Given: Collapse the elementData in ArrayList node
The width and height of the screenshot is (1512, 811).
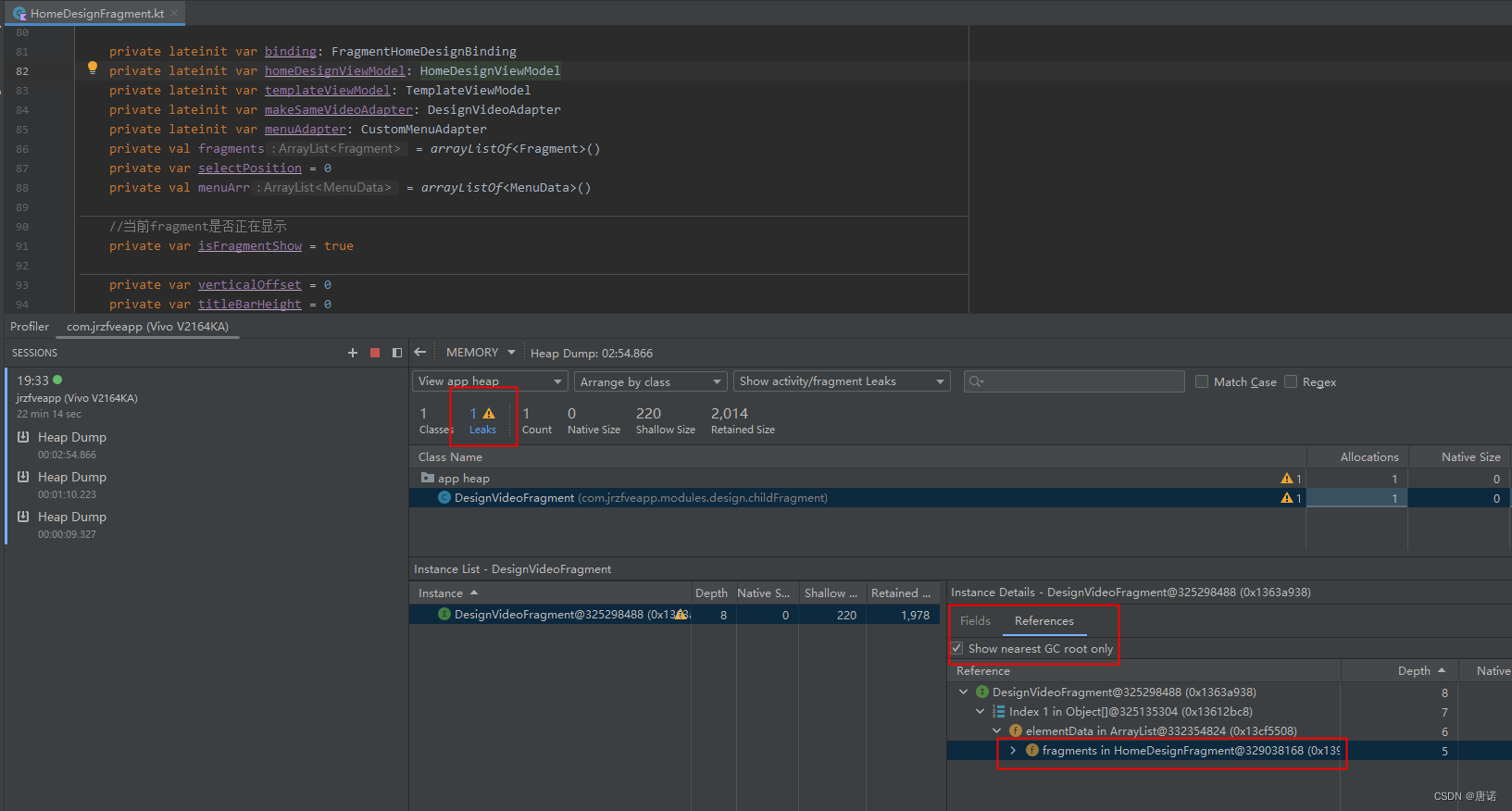Looking at the screenshot, I should coord(997,730).
